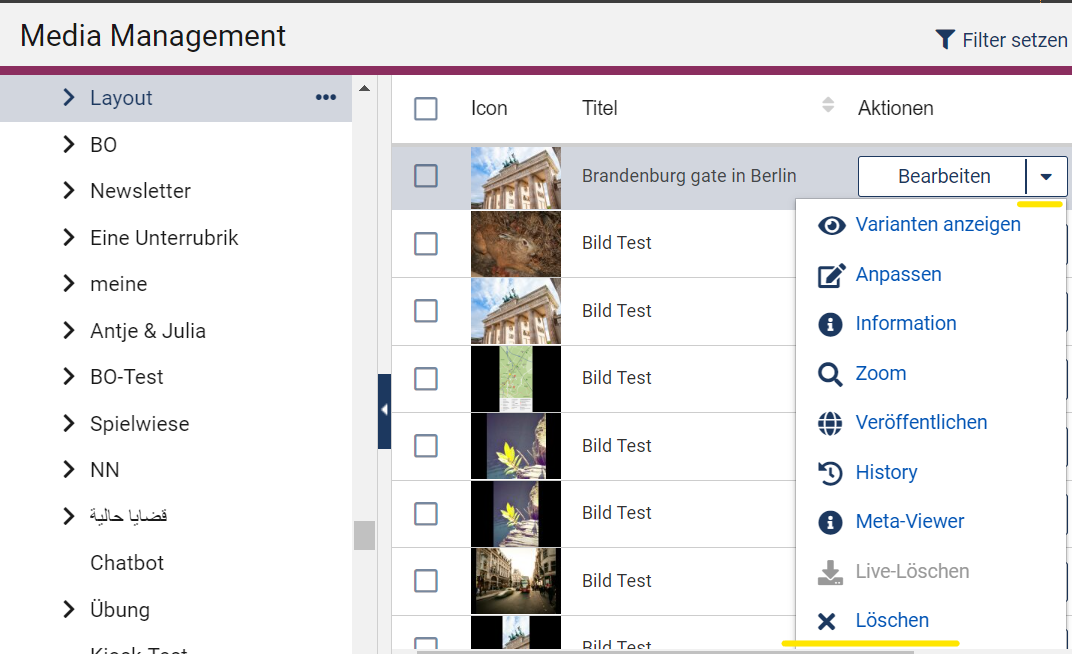Screen dimensions: 1072x654
Task: Click the X icon next to Löschen
Action: click(x=827, y=621)
